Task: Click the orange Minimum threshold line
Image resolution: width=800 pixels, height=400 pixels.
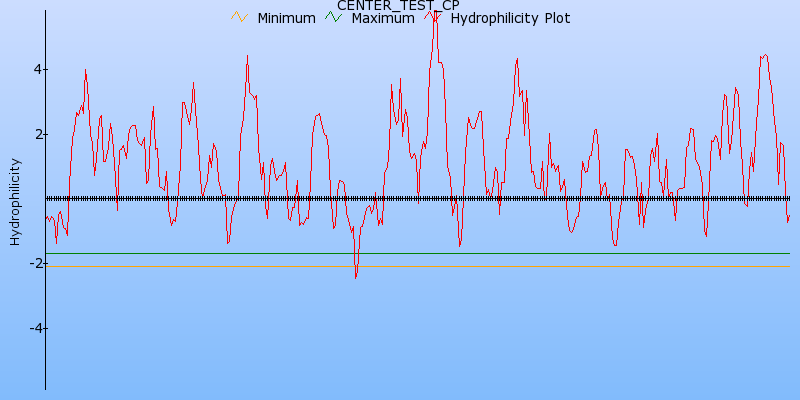Action: pyautogui.click(x=417, y=266)
